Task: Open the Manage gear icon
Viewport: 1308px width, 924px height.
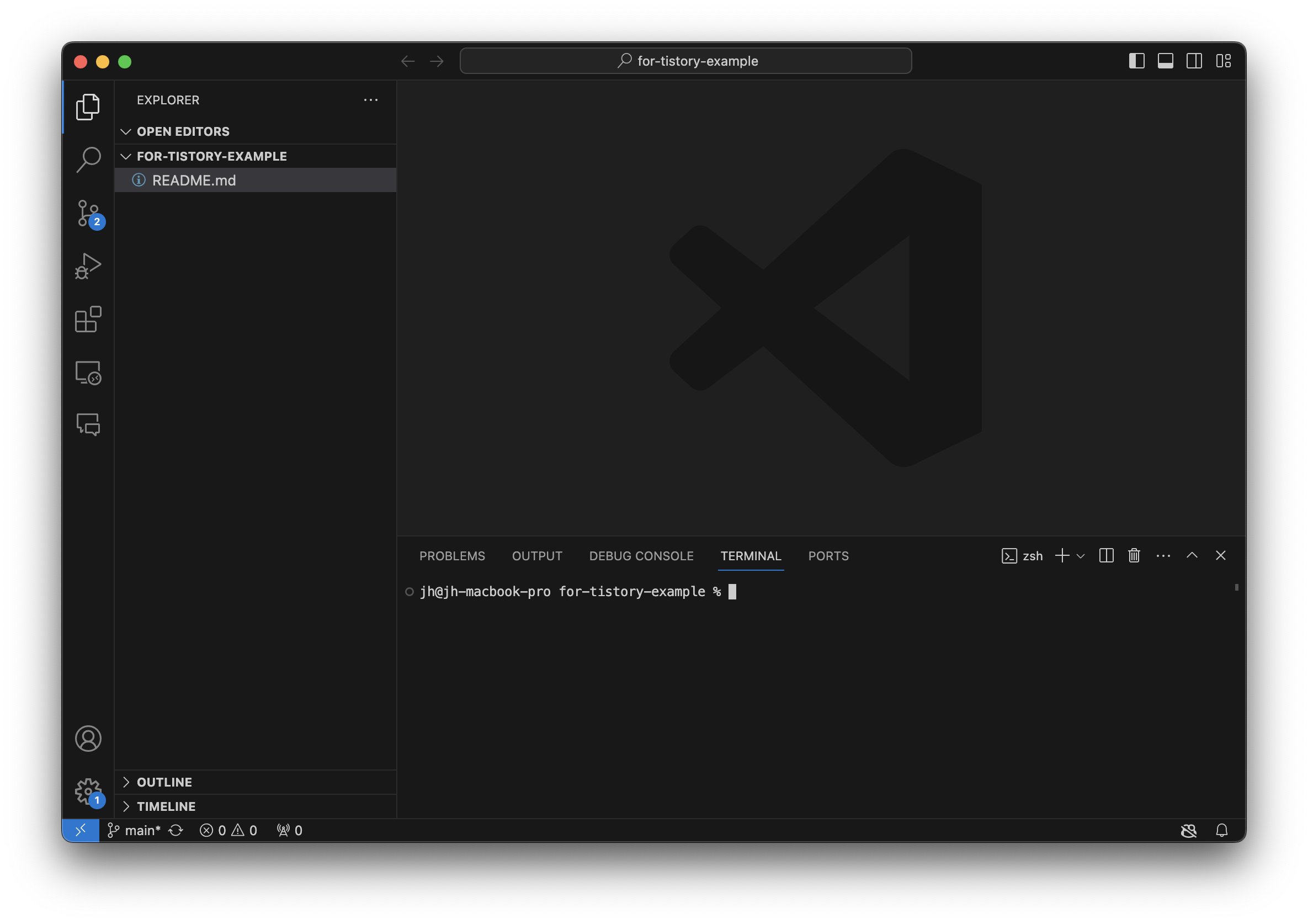Action: (88, 790)
